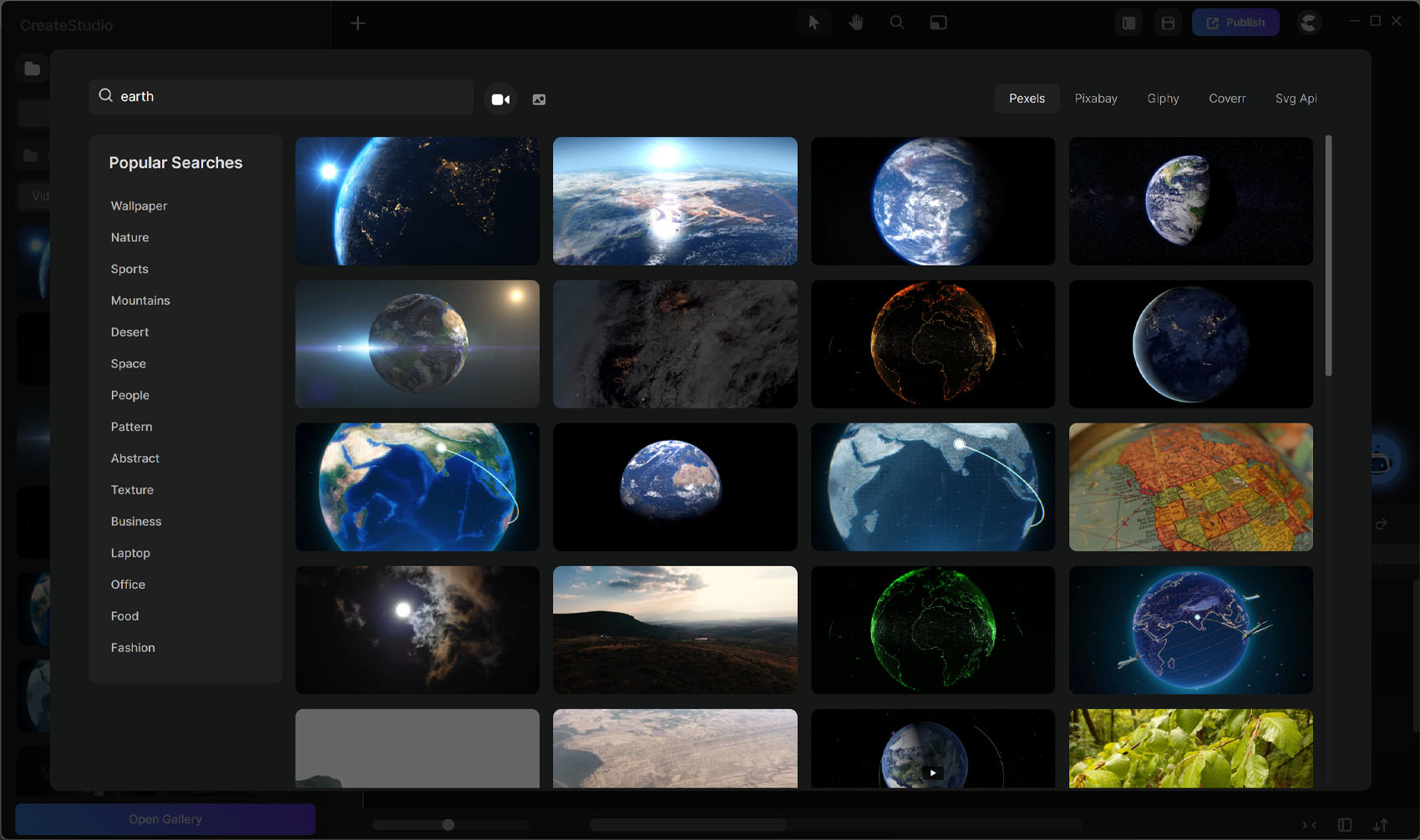
Task: Open the Giphy source tab
Action: pos(1163,99)
